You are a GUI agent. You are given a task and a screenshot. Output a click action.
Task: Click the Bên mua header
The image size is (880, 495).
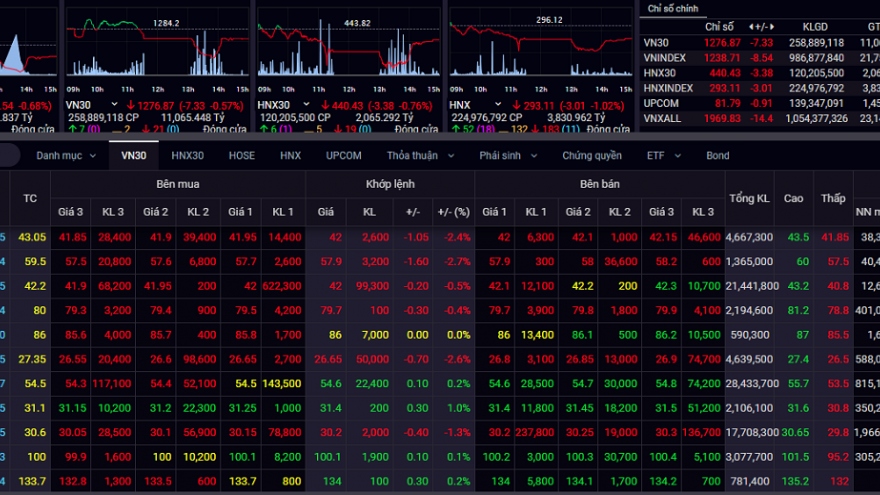[178, 184]
